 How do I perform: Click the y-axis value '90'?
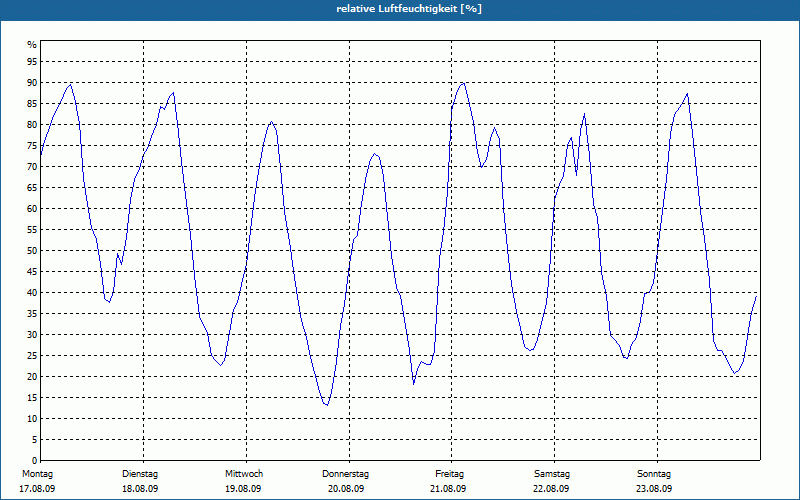click(x=32, y=83)
